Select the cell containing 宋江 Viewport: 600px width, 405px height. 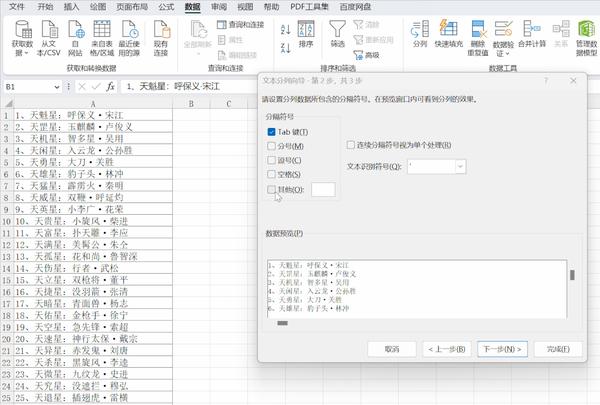pyautogui.click(x=93, y=115)
